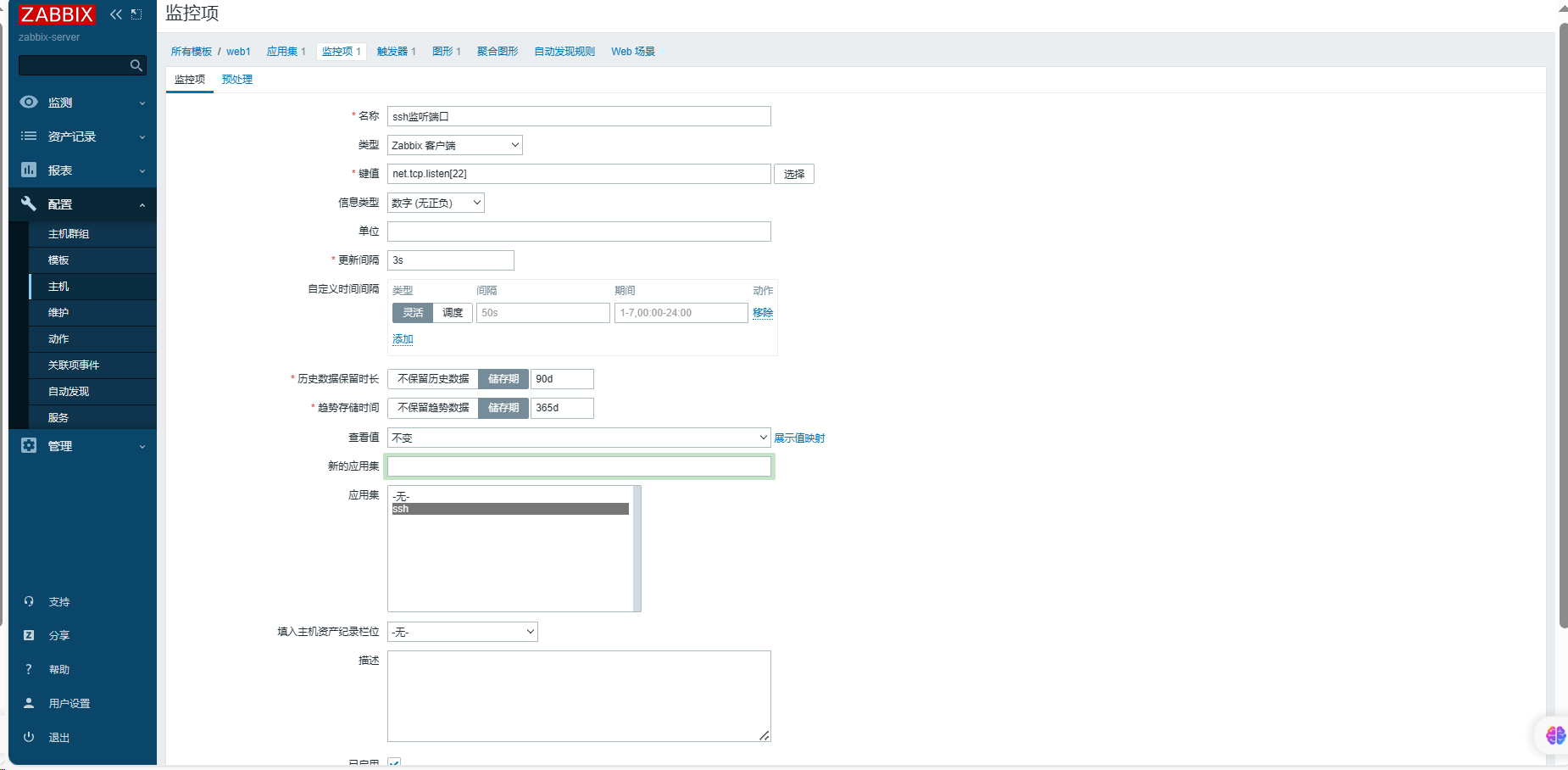Click the 分享 Z icon
Screen dimensions: 1568x770
29,635
